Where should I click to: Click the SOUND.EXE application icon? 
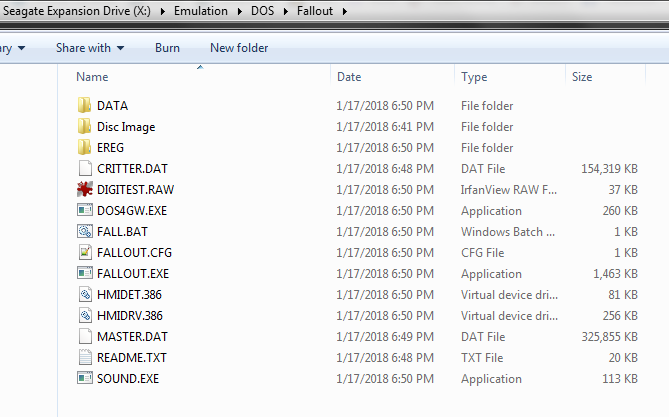coord(85,378)
